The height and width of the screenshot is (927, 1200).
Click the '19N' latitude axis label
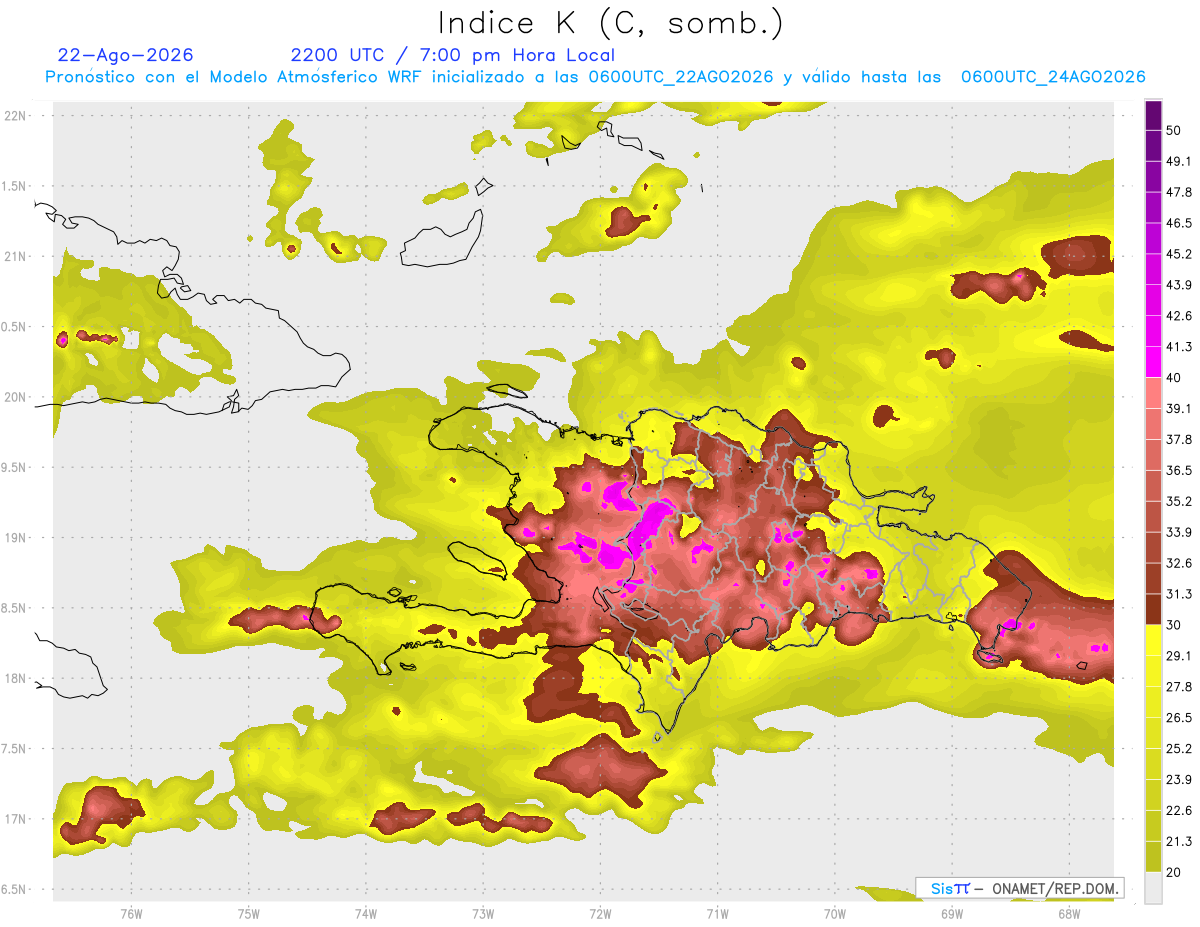pyautogui.click(x=15, y=537)
